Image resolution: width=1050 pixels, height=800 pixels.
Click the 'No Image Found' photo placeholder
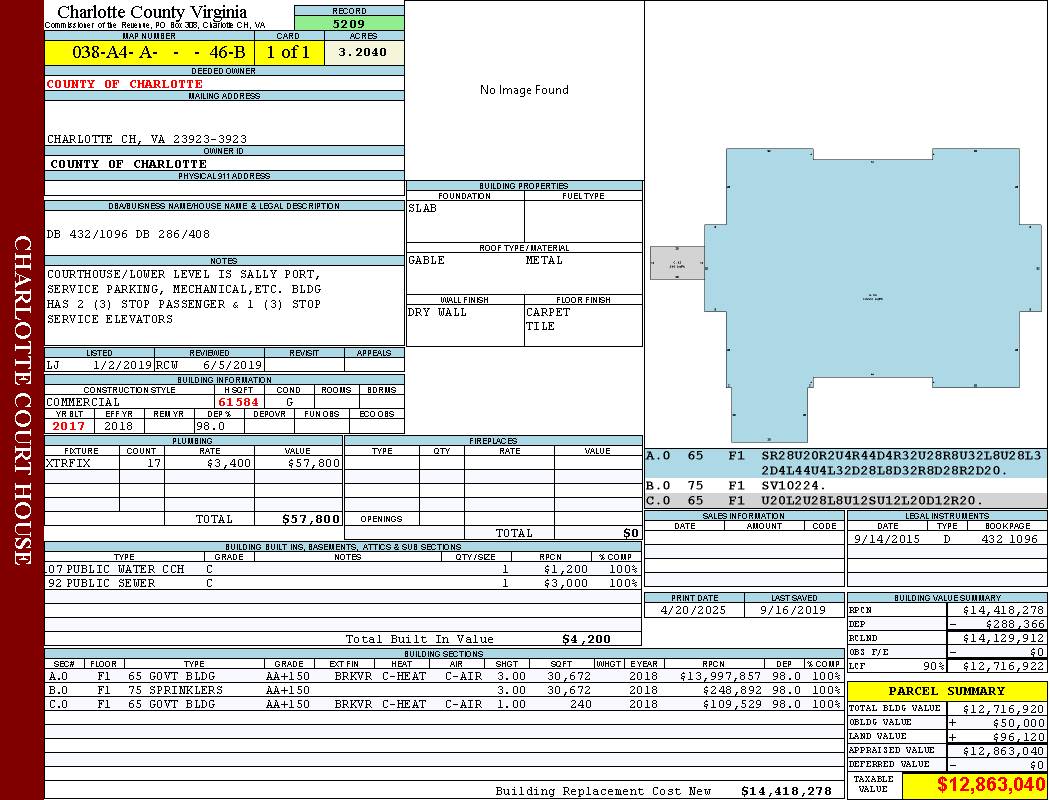pyautogui.click(x=524, y=90)
